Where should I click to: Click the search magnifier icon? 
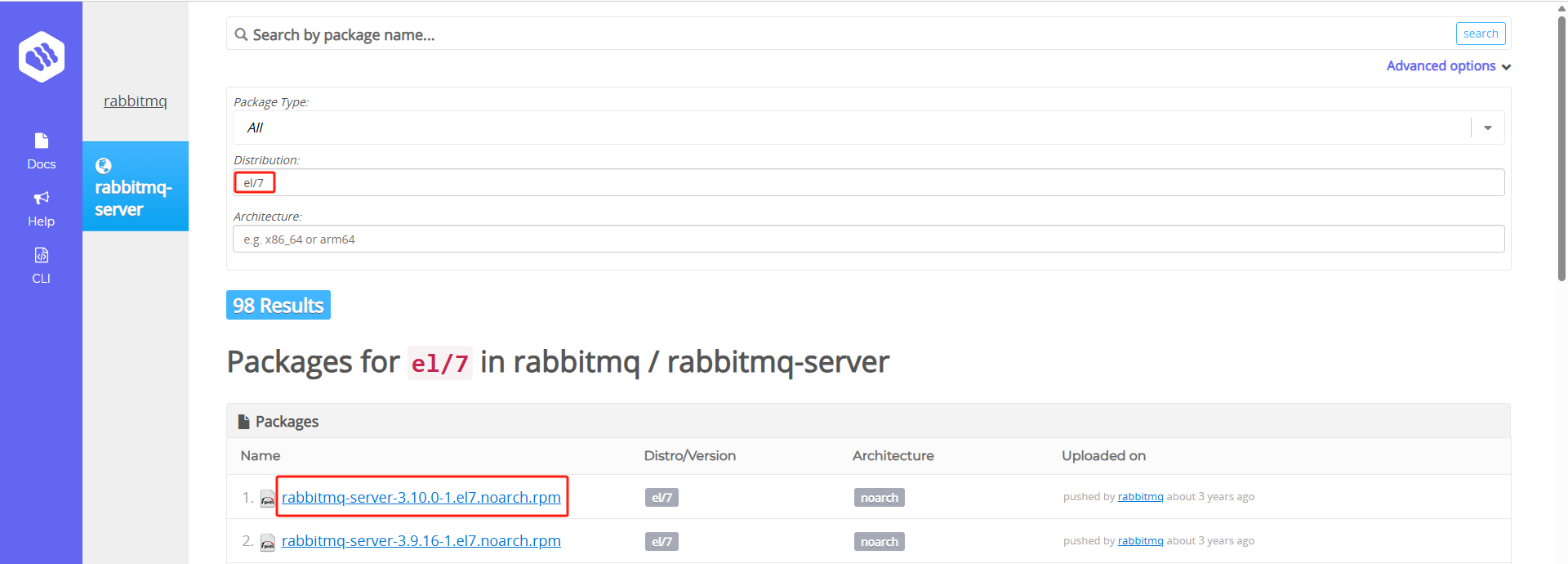click(241, 34)
